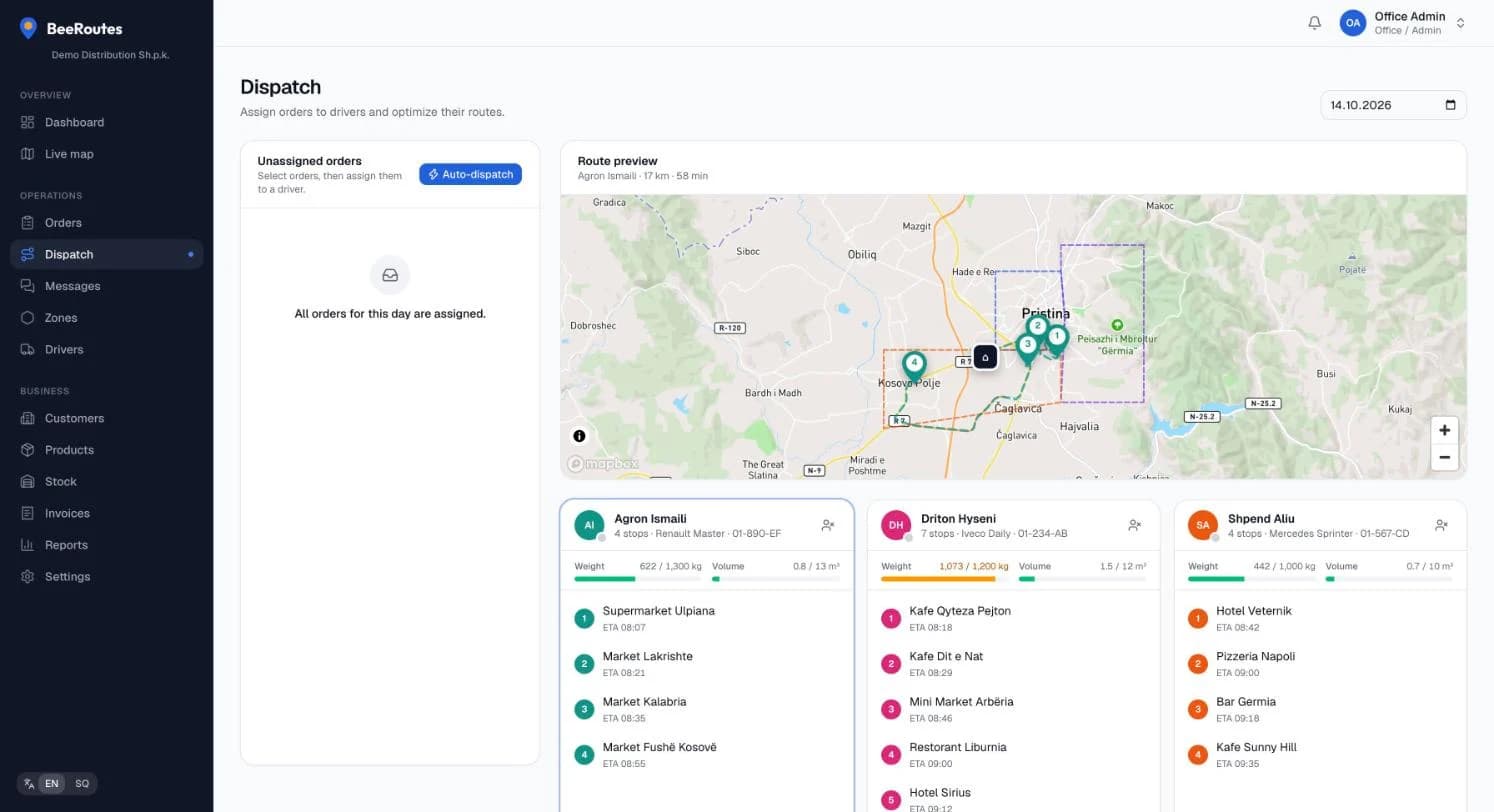
Task: Open Drivers page
Action: pos(106,349)
